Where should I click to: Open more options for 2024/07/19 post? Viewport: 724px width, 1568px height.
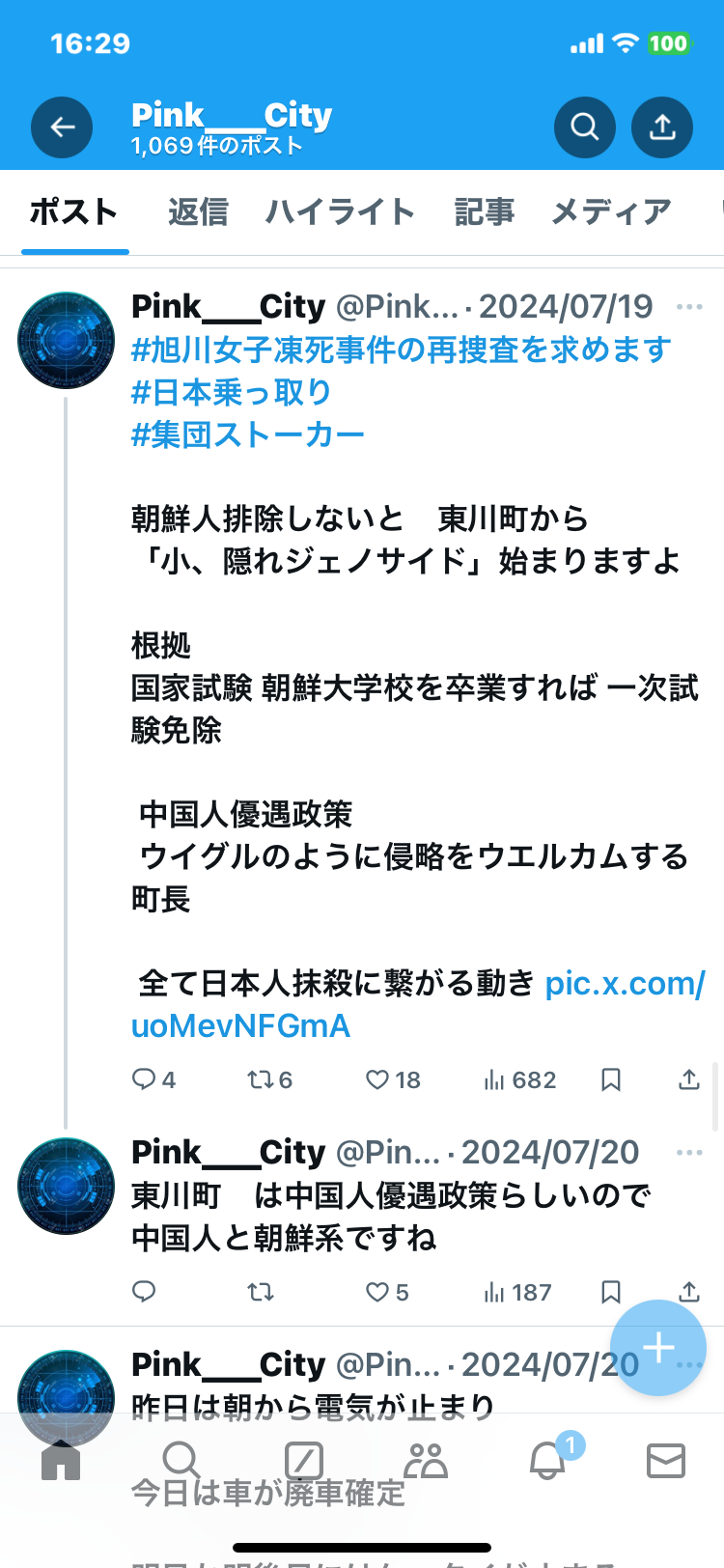(689, 307)
